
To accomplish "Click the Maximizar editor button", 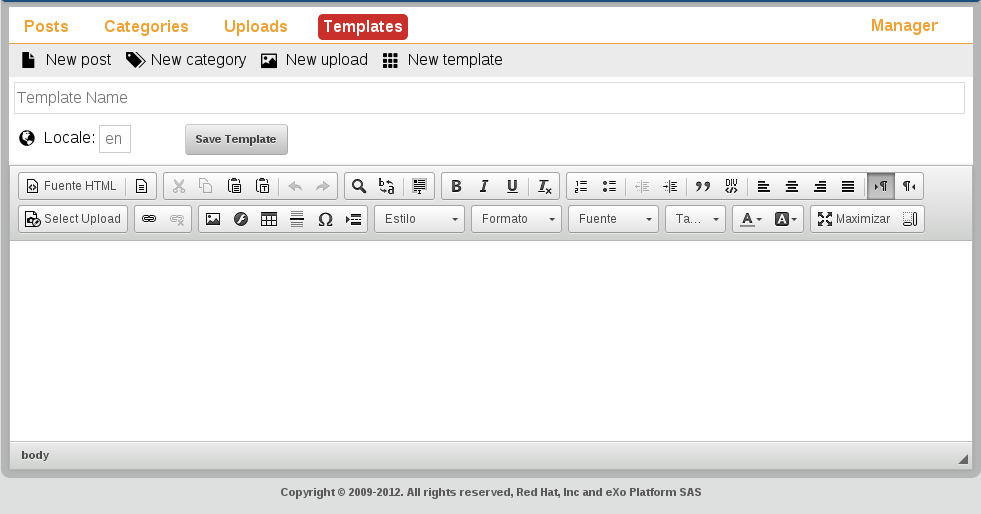I will pos(854,219).
